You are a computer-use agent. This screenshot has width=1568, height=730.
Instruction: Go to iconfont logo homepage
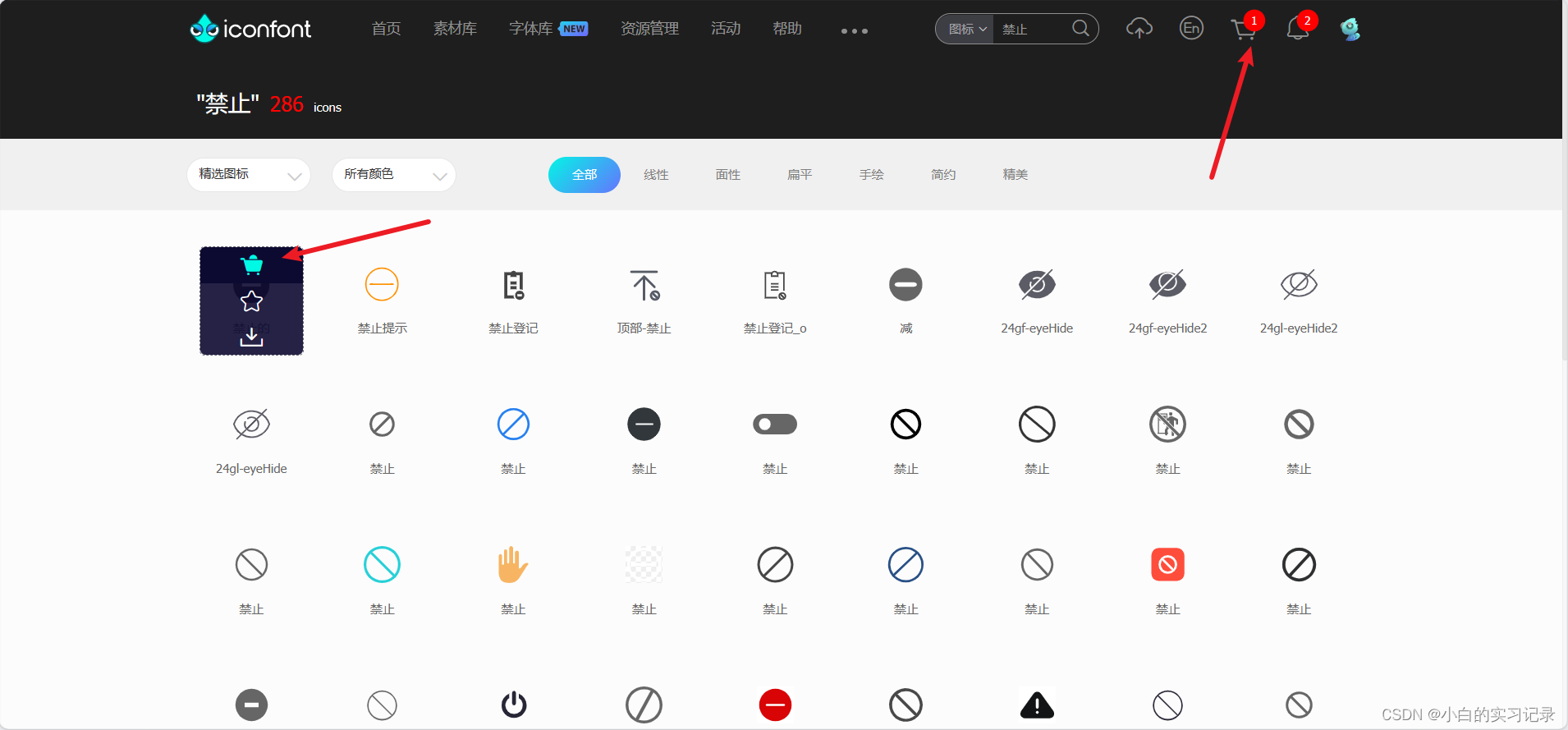coord(250,29)
